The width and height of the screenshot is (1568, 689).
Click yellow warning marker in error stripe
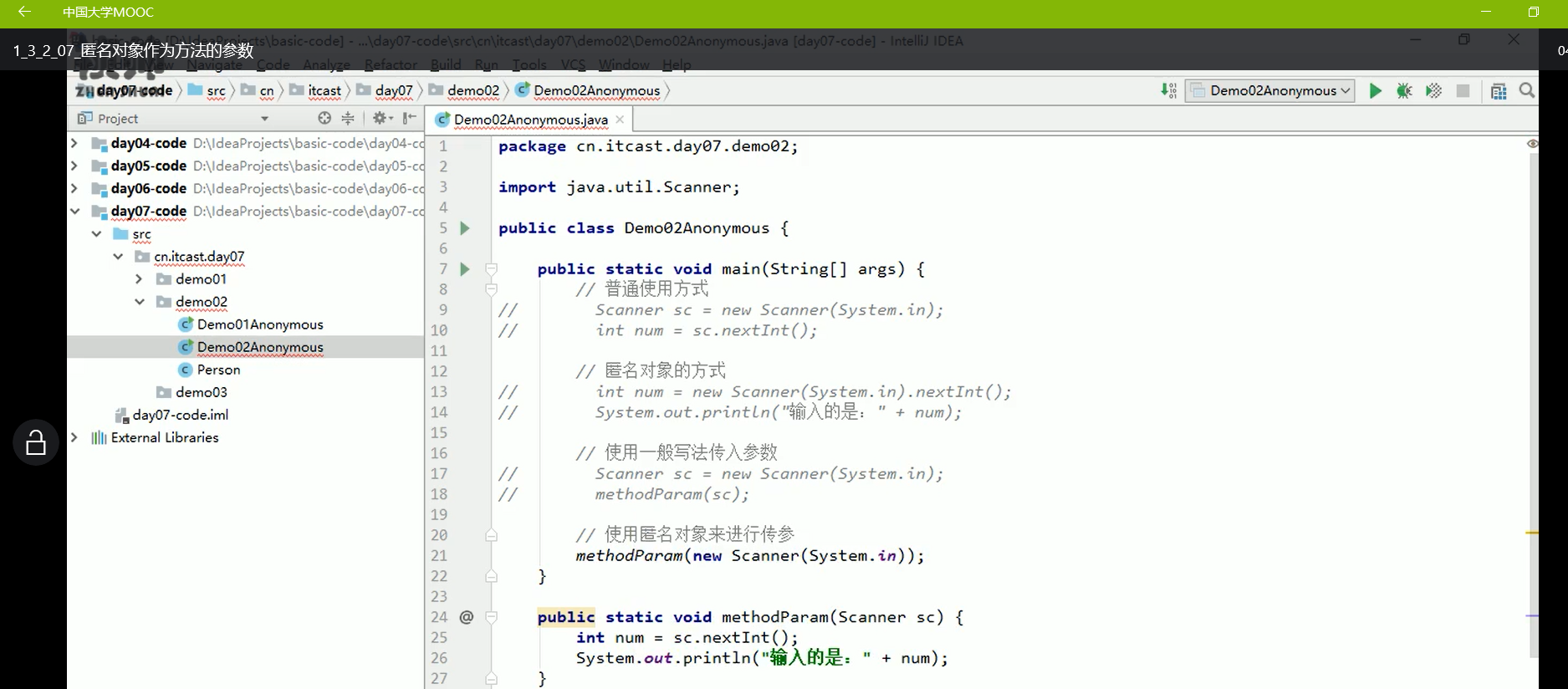1532,533
